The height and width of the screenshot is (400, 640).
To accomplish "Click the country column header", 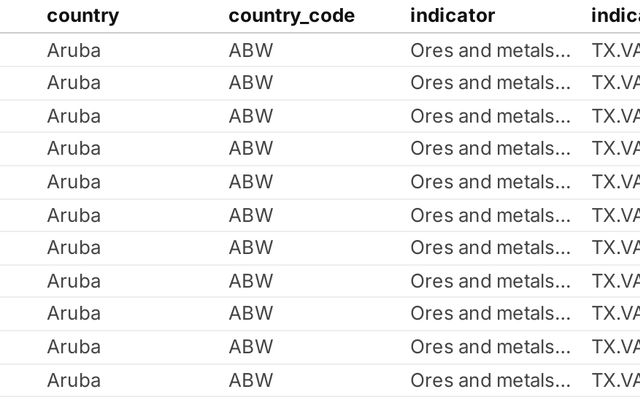I will 82,16.
